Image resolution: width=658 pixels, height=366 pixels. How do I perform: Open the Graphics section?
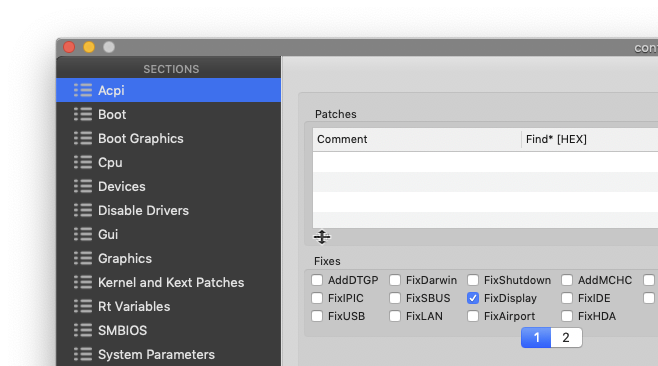coord(168,258)
